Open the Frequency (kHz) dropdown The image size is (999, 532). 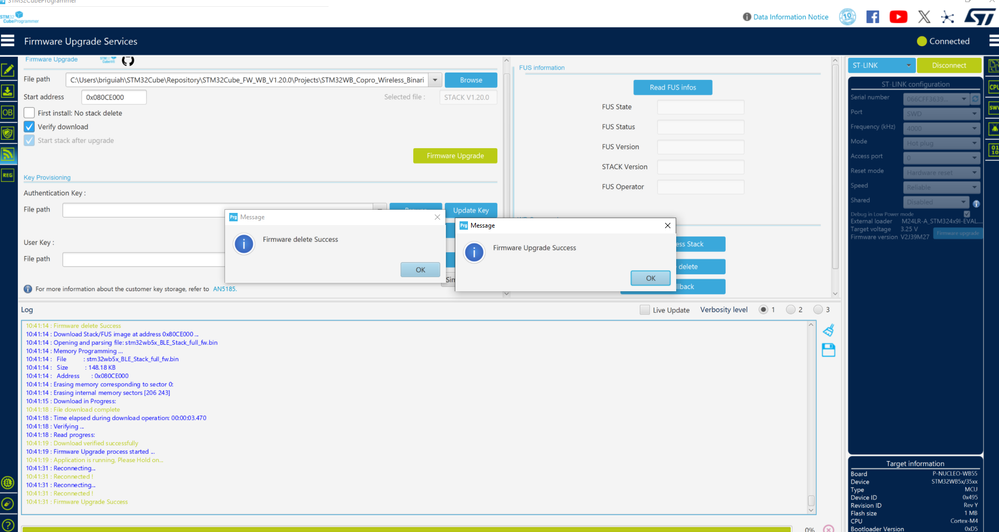(x=942, y=129)
